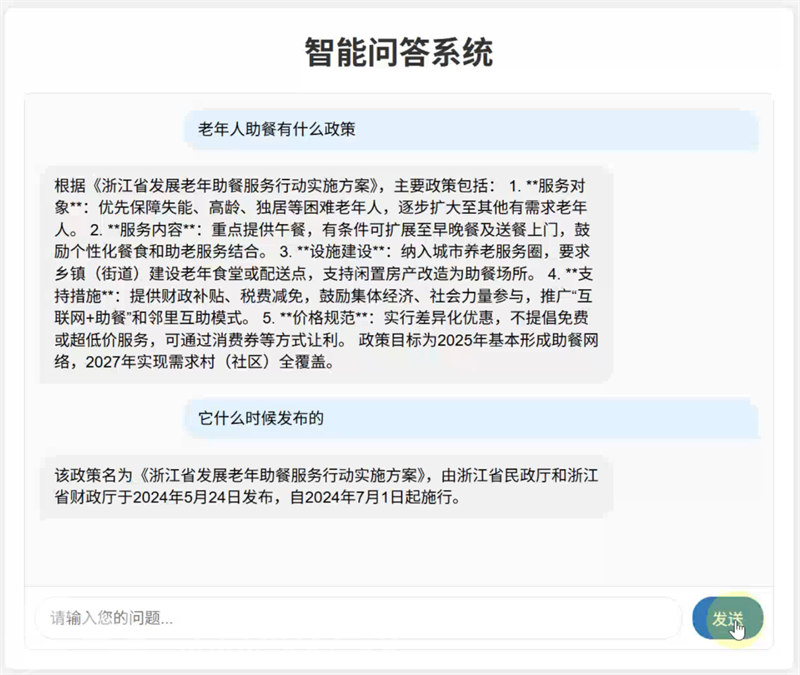
Task: Click the 智能问答系统 title heading
Action: tap(399, 52)
